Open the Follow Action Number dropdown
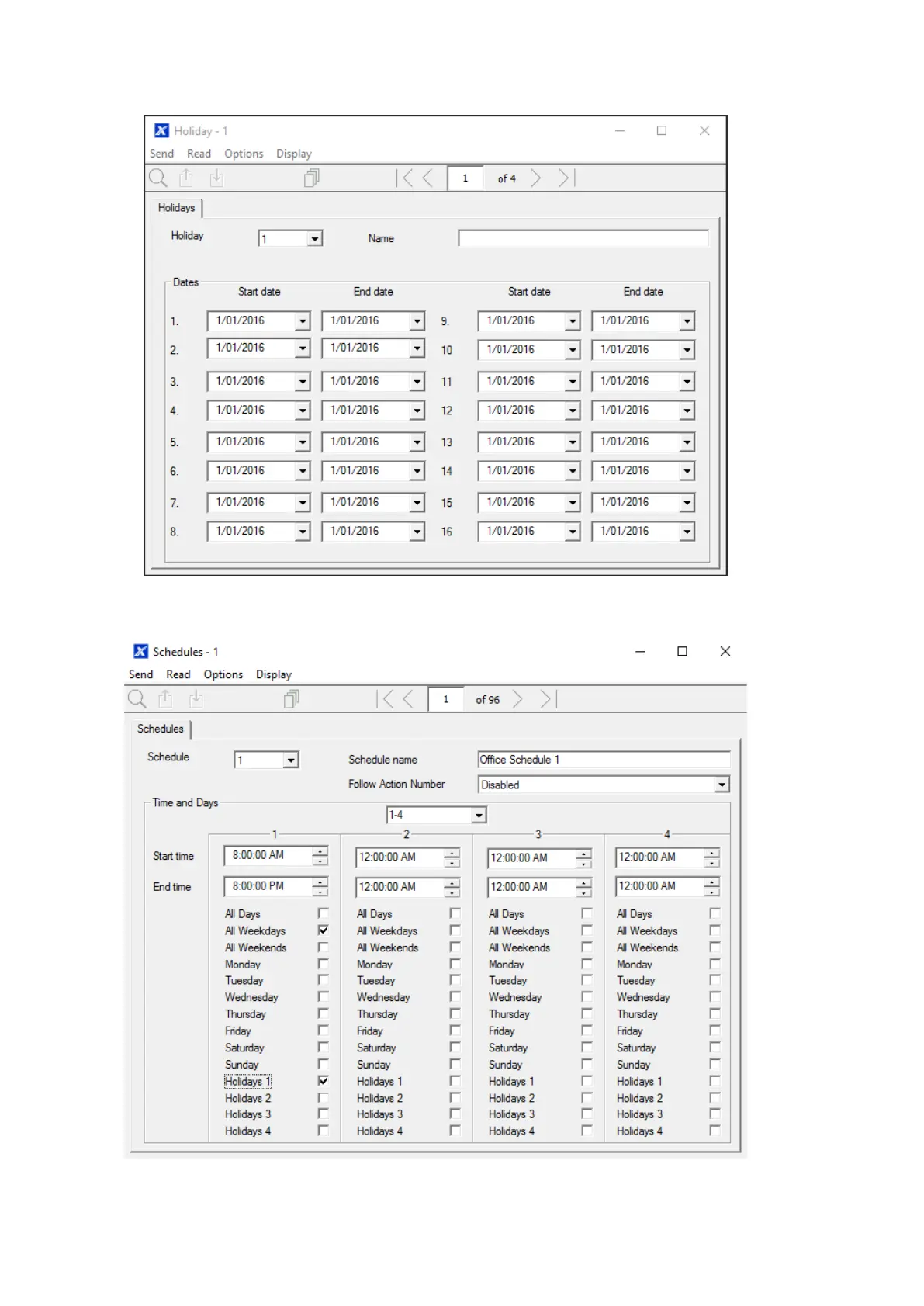The image size is (924, 1306). (722, 785)
